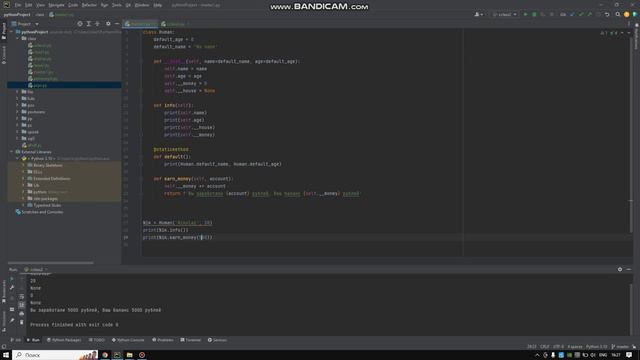This screenshot has width=640, height=360.
Task: Open File Explorer from the taskbar
Action: (129, 355)
